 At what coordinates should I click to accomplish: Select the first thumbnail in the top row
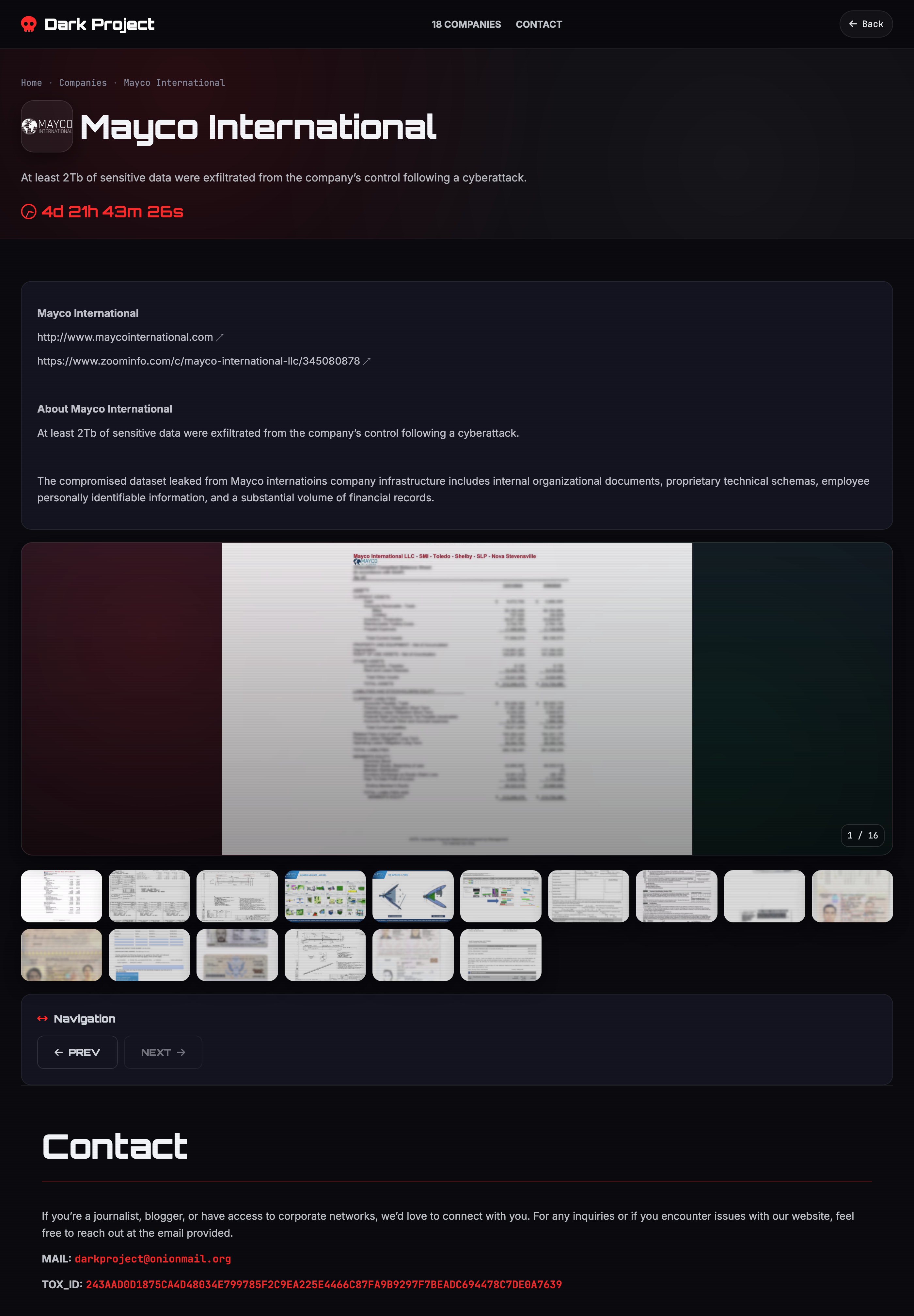point(61,896)
